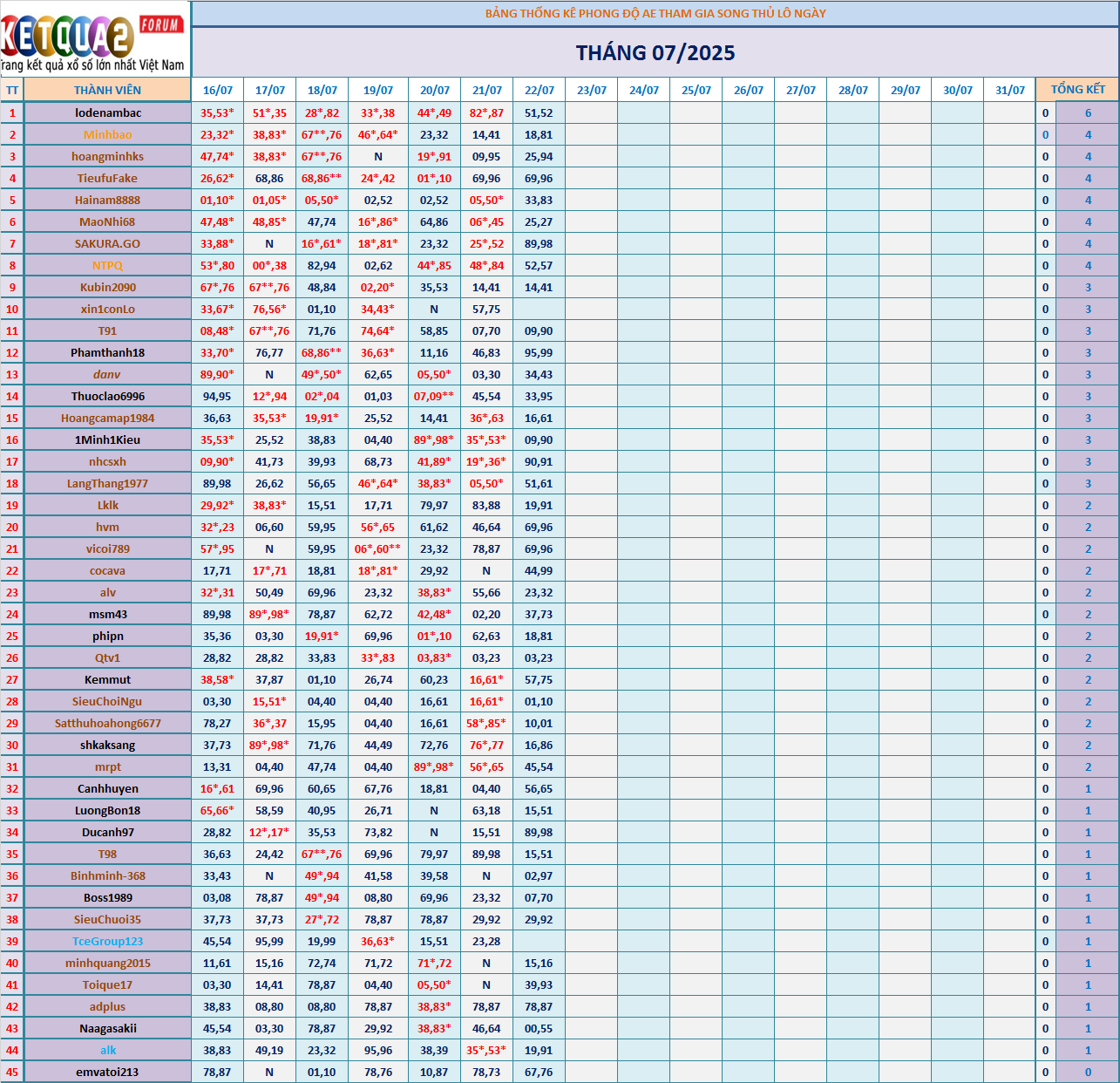Screen dimensions: 1120x1083
Task: Select the THÀNH VIÊN column header
Action: click(107, 90)
